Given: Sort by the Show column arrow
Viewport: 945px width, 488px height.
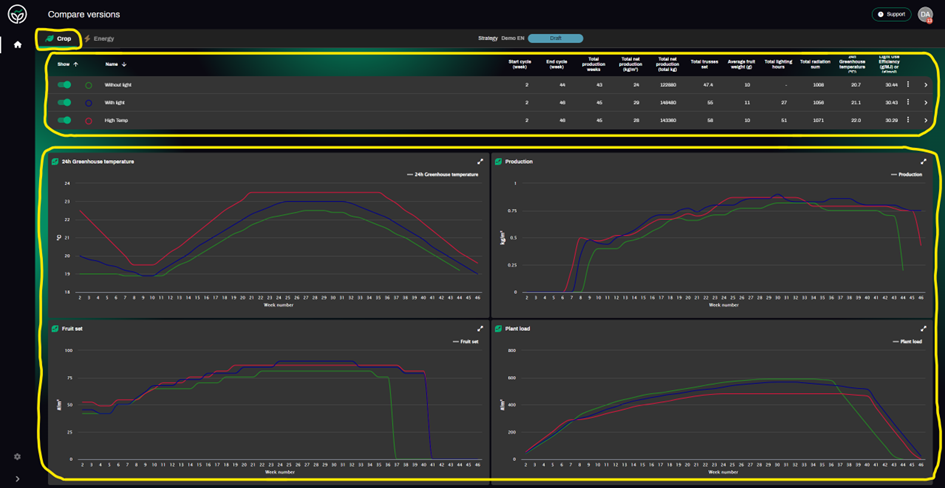Looking at the screenshot, I should [x=75, y=64].
